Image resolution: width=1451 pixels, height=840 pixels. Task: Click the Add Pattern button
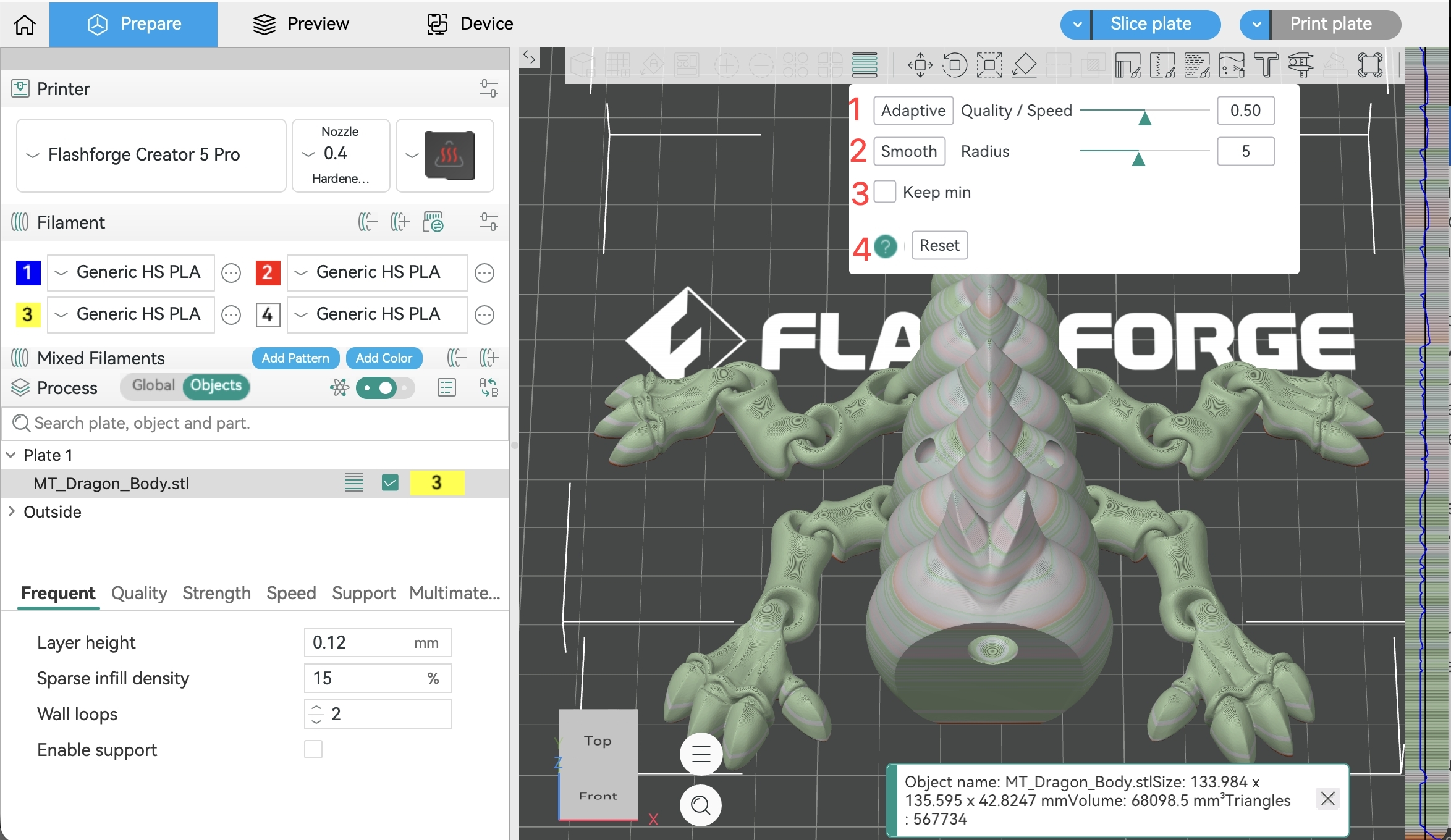[295, 358]
